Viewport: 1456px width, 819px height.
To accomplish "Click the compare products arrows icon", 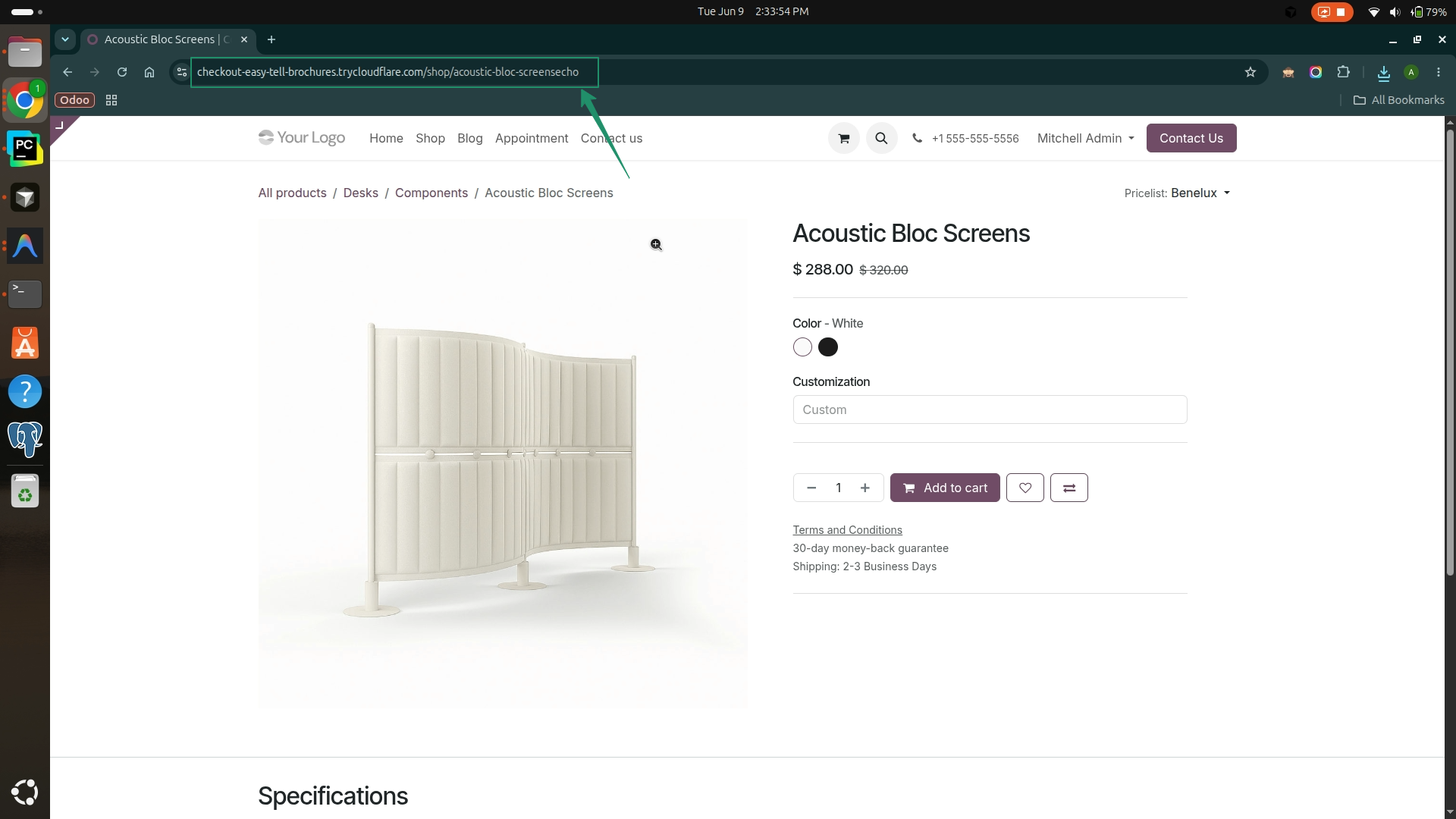I will pos(1069,488).
